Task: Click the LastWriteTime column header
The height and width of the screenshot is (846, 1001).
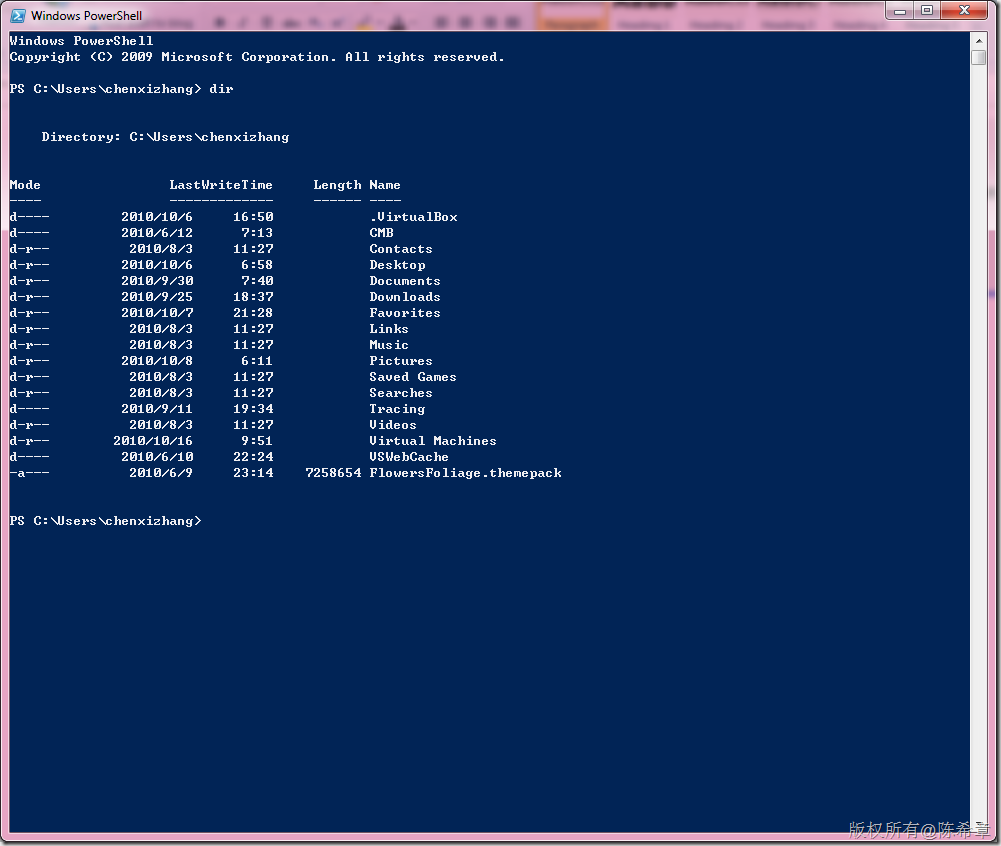Action: click(x=221, y=185)
